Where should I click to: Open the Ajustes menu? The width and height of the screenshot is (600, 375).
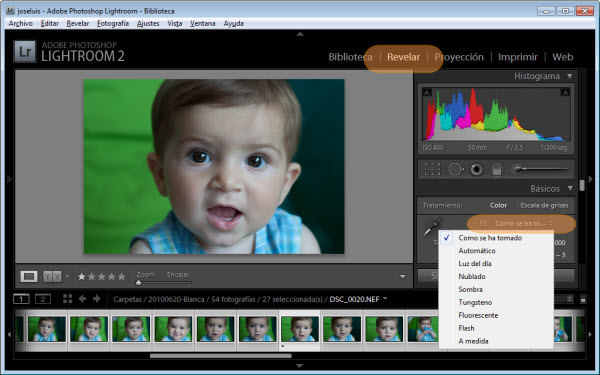pos(148,23)
